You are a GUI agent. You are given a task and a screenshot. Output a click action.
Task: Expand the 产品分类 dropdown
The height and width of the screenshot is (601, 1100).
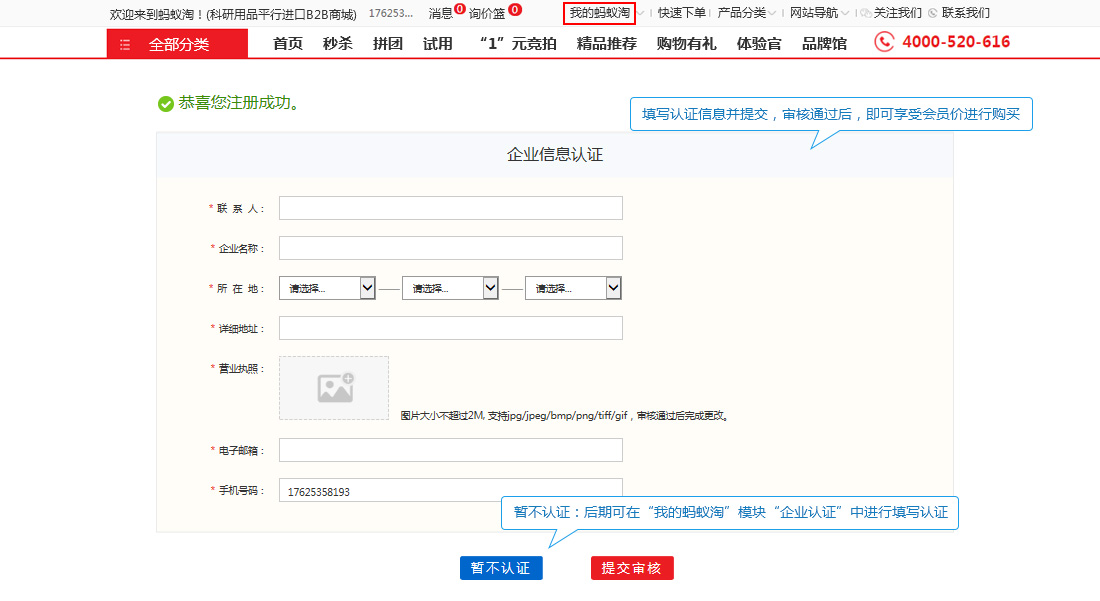tap(746, 13)
